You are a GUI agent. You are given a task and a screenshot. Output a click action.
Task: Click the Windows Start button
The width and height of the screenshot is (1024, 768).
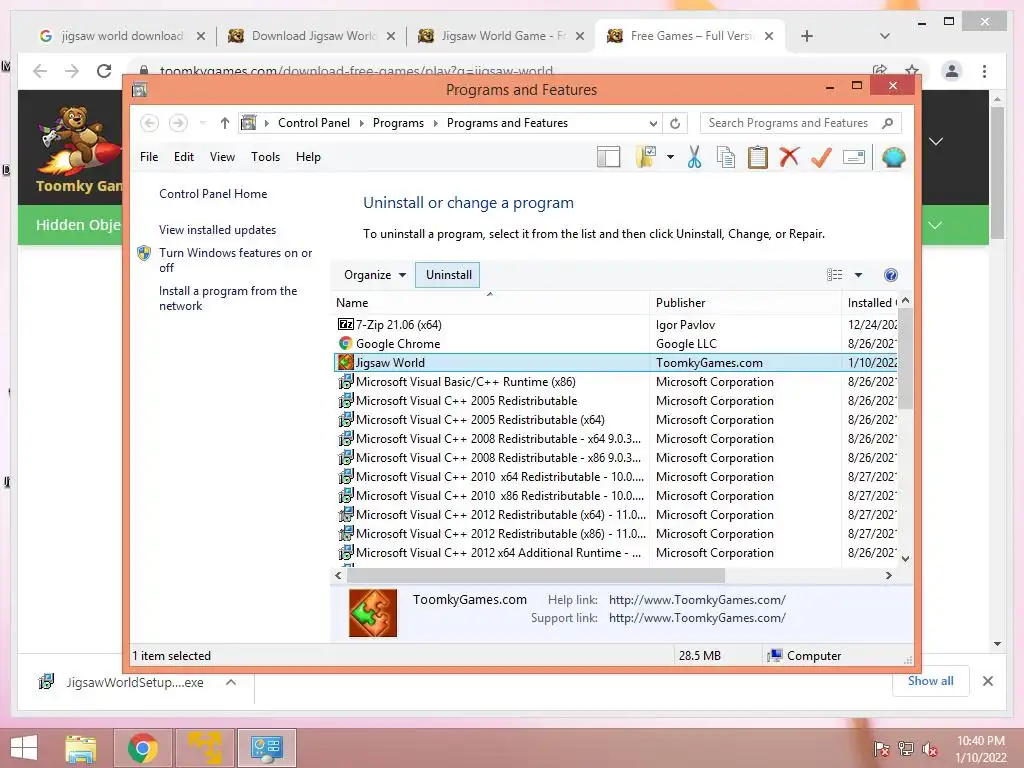24,748
